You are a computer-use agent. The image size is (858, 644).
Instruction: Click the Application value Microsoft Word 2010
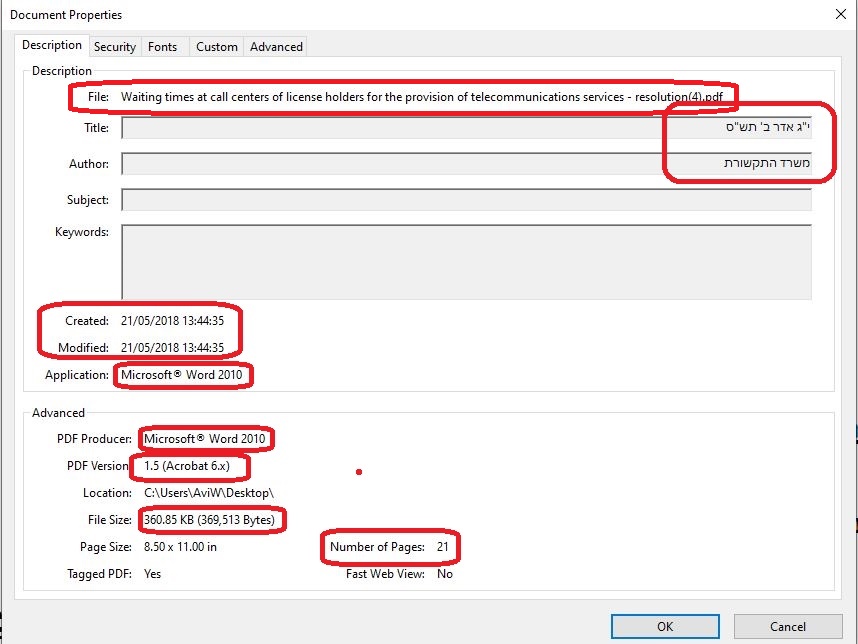tap(182, 375)
